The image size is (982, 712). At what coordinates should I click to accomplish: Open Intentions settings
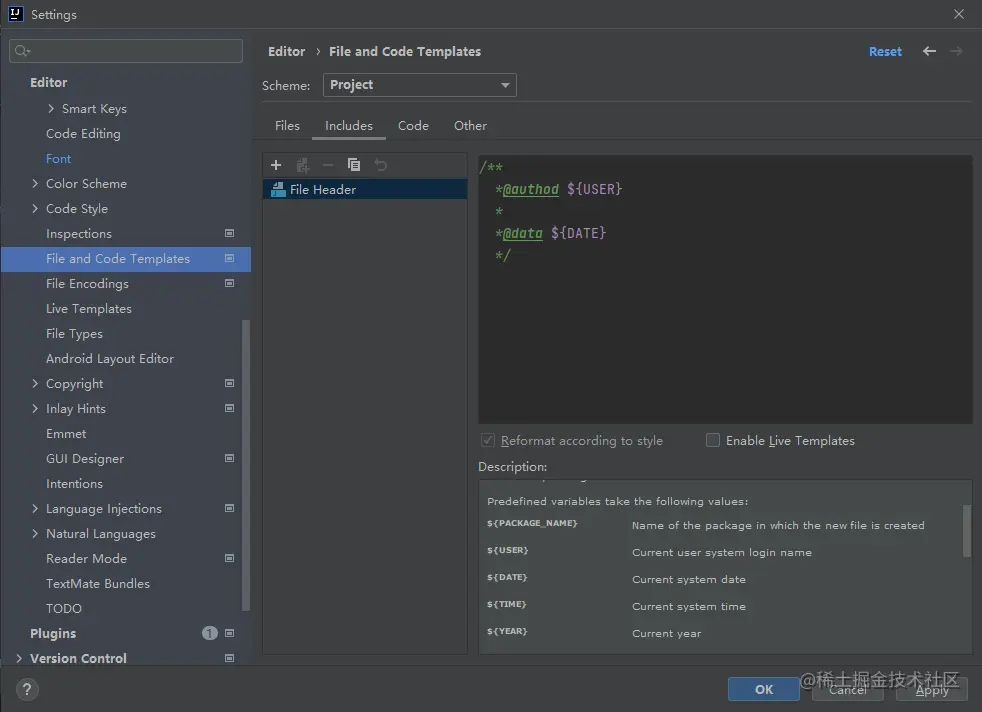click(x=74, y=483)
